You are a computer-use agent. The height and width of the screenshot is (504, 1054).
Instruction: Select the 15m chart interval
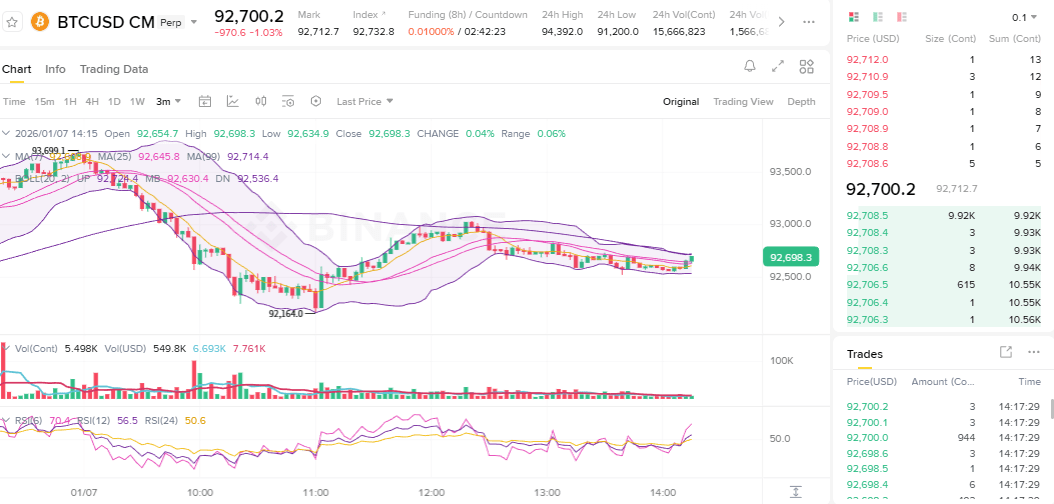44,101
